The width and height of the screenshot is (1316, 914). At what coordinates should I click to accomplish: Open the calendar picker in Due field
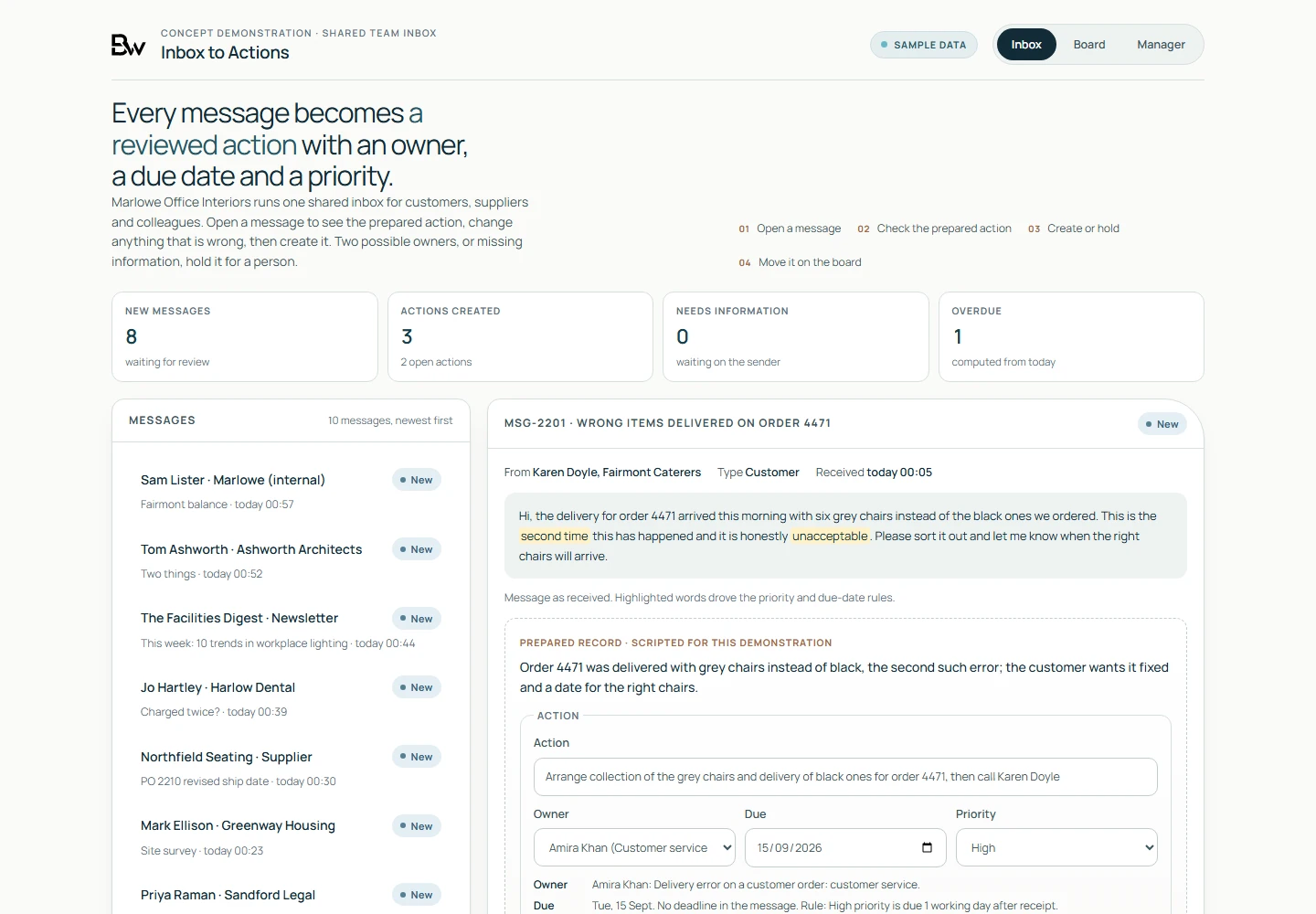[x=927, y=848]
